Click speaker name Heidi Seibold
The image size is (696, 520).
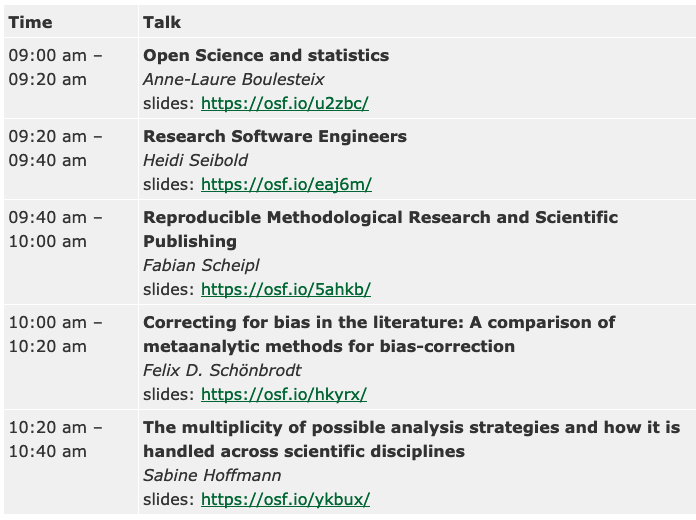click(196, 160)
